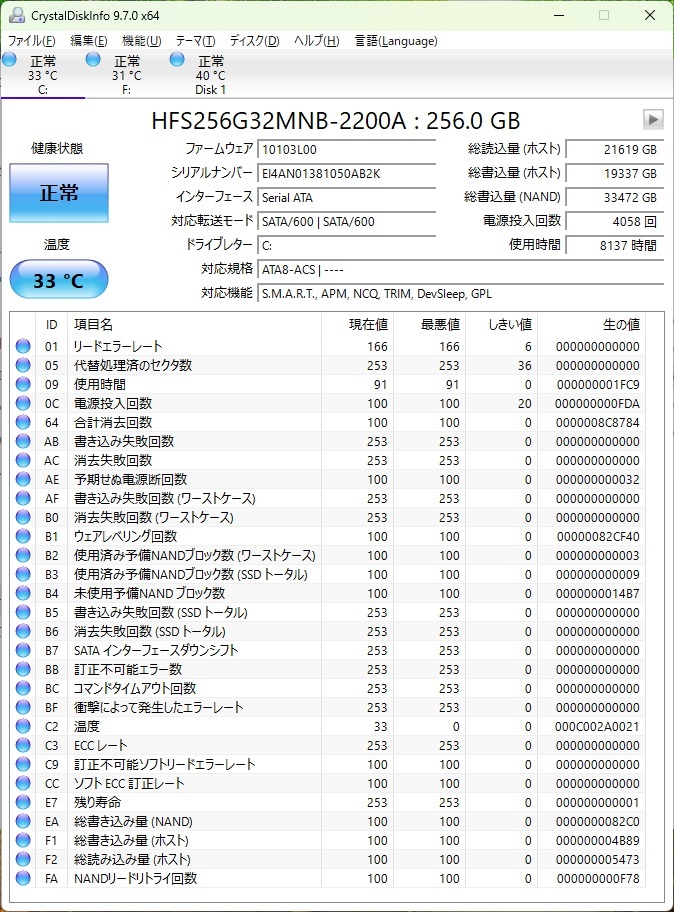Open the ディスク(D) menu

(254, 41)
